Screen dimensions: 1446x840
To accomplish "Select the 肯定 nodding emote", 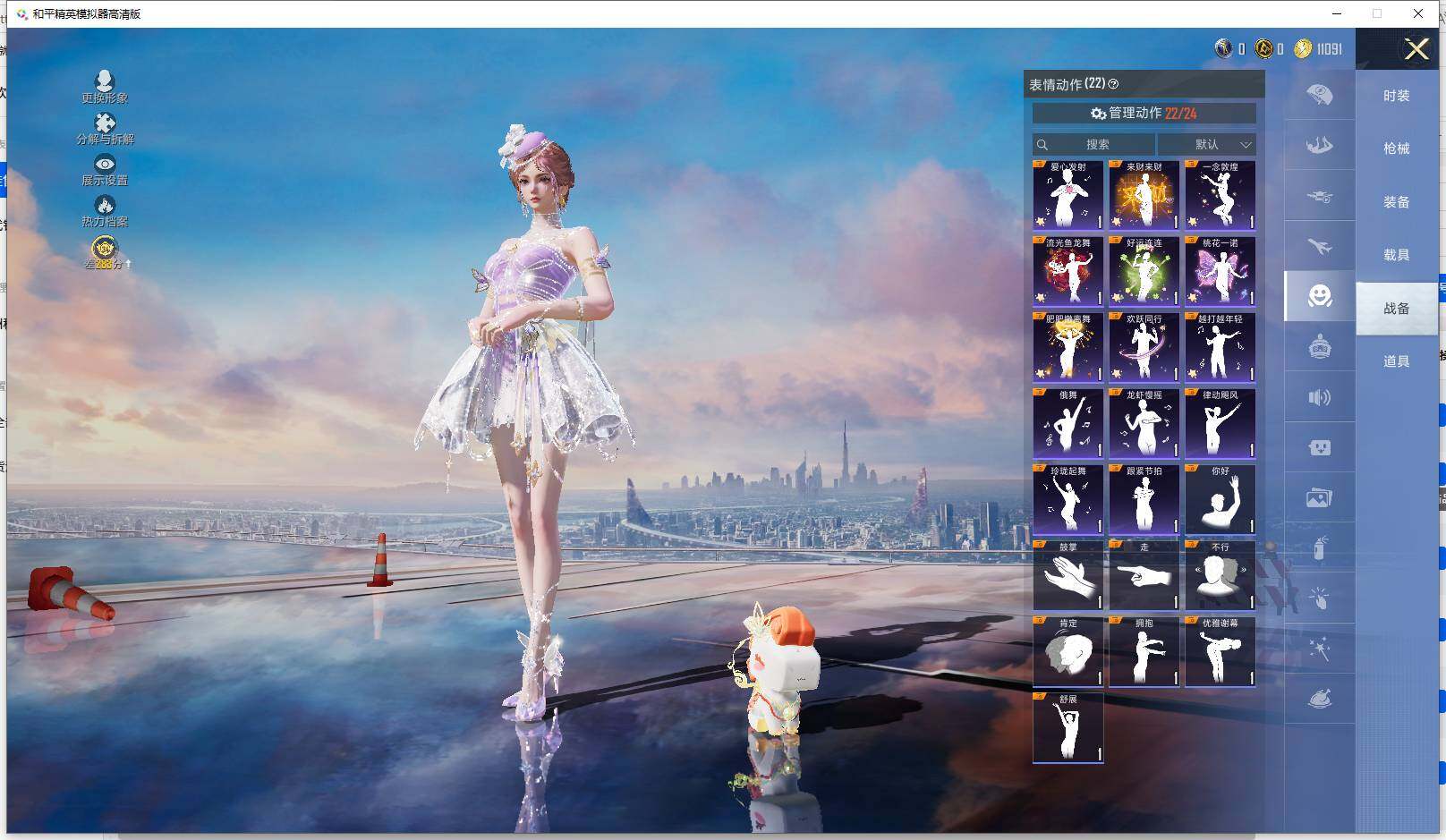I will tap(1067, 651).
